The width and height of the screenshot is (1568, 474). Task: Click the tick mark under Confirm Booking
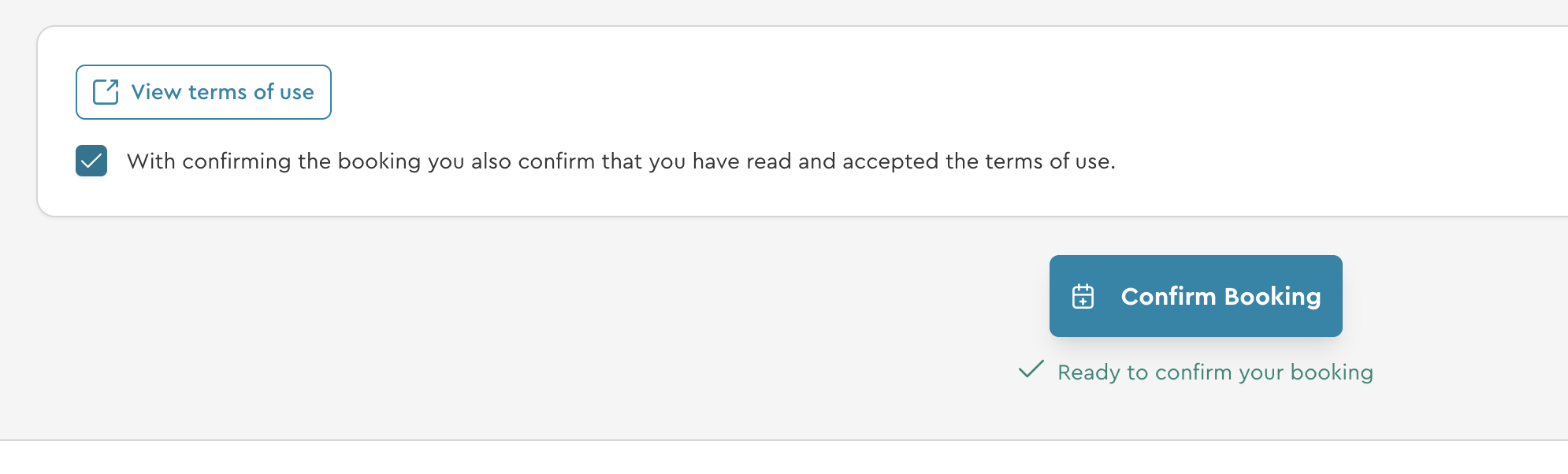[1031, 369]
